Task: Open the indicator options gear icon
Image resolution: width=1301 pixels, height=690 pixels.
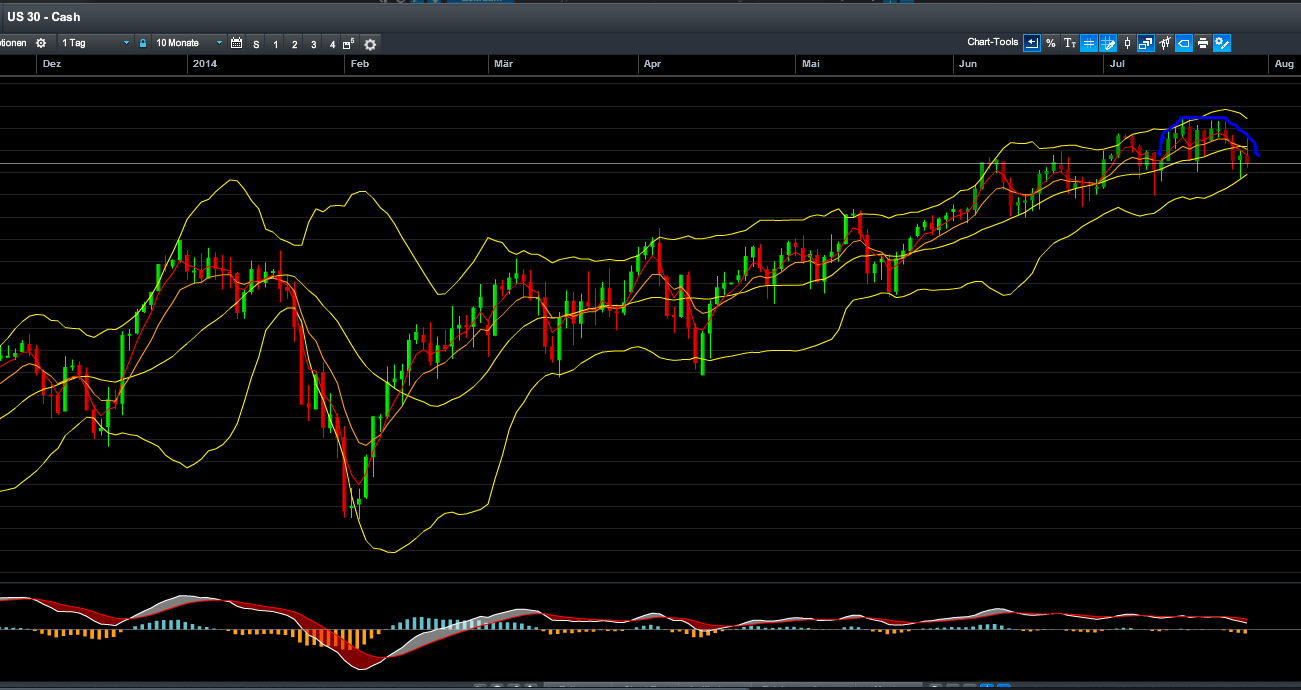Action: tap(41, 43)
